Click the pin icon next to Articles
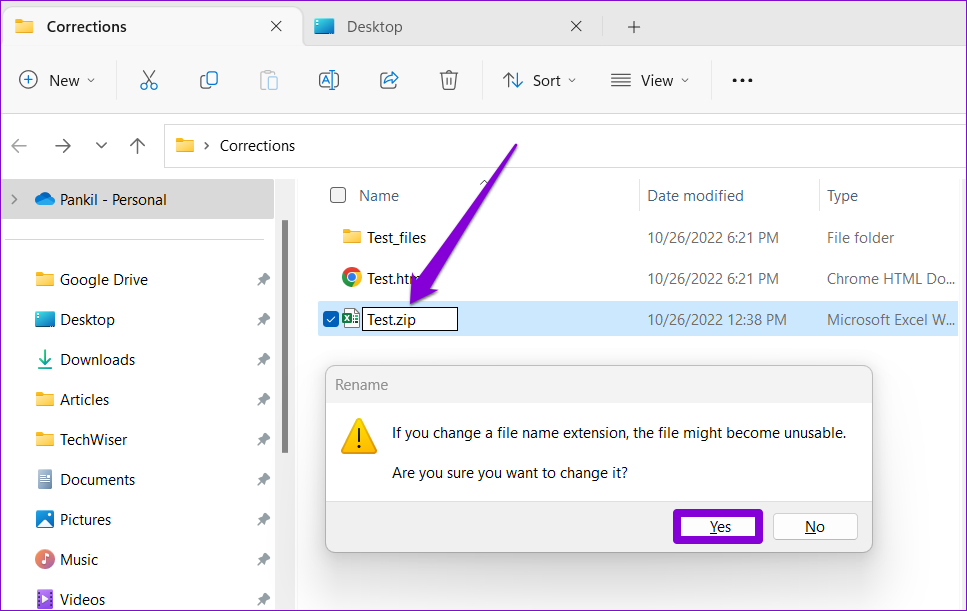 (263, 400)
